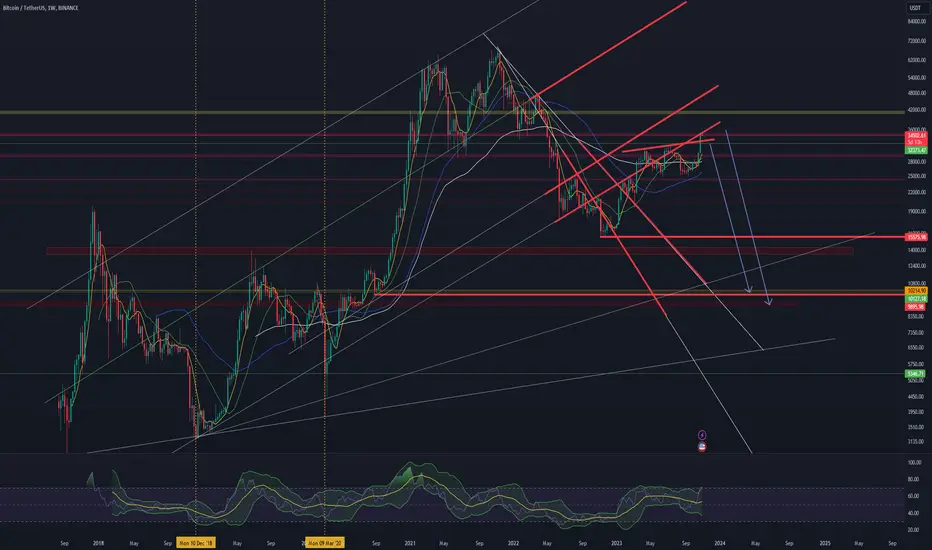Click the 2022 label on time axis

pos(513,543)
